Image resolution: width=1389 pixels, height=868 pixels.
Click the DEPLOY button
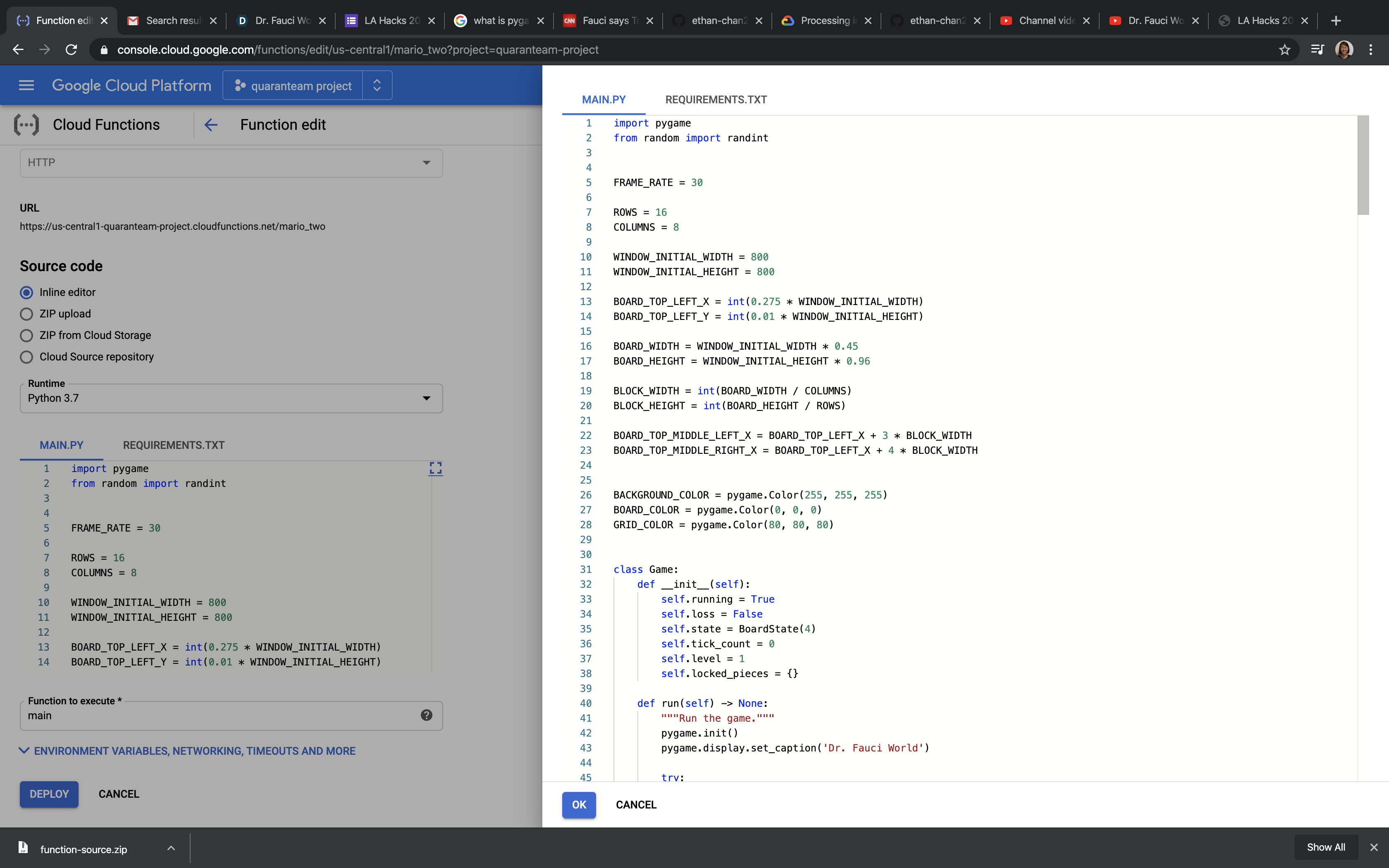pos(49,794)
